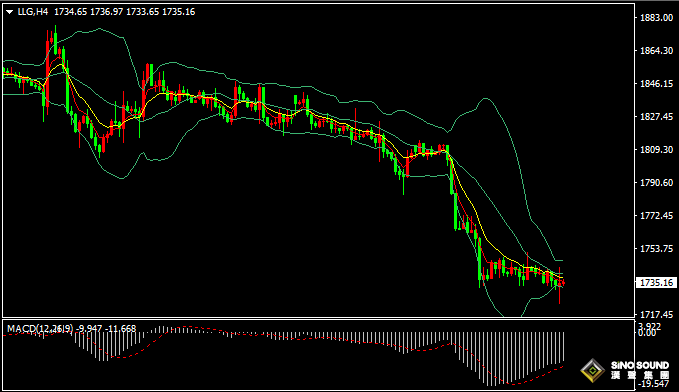The image size is (679, 392).
Task: Select the 1809.30 price axis label
Action: pyautogui.click(x=656, y=149)
